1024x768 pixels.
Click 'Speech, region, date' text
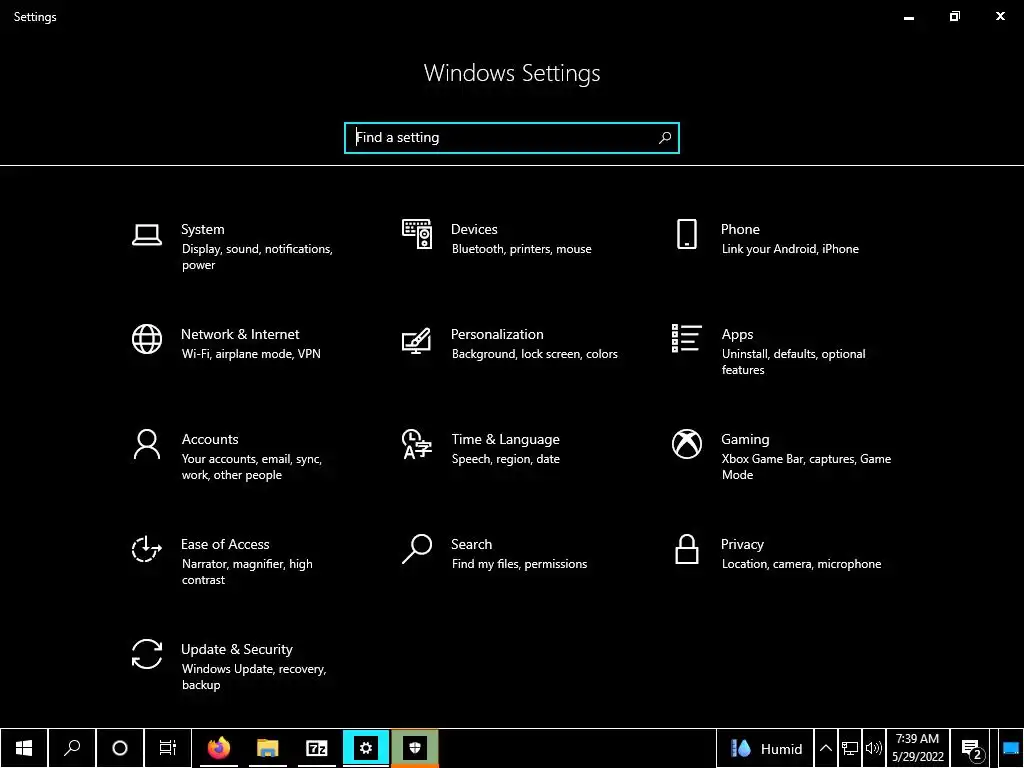(x=505, y=459)
